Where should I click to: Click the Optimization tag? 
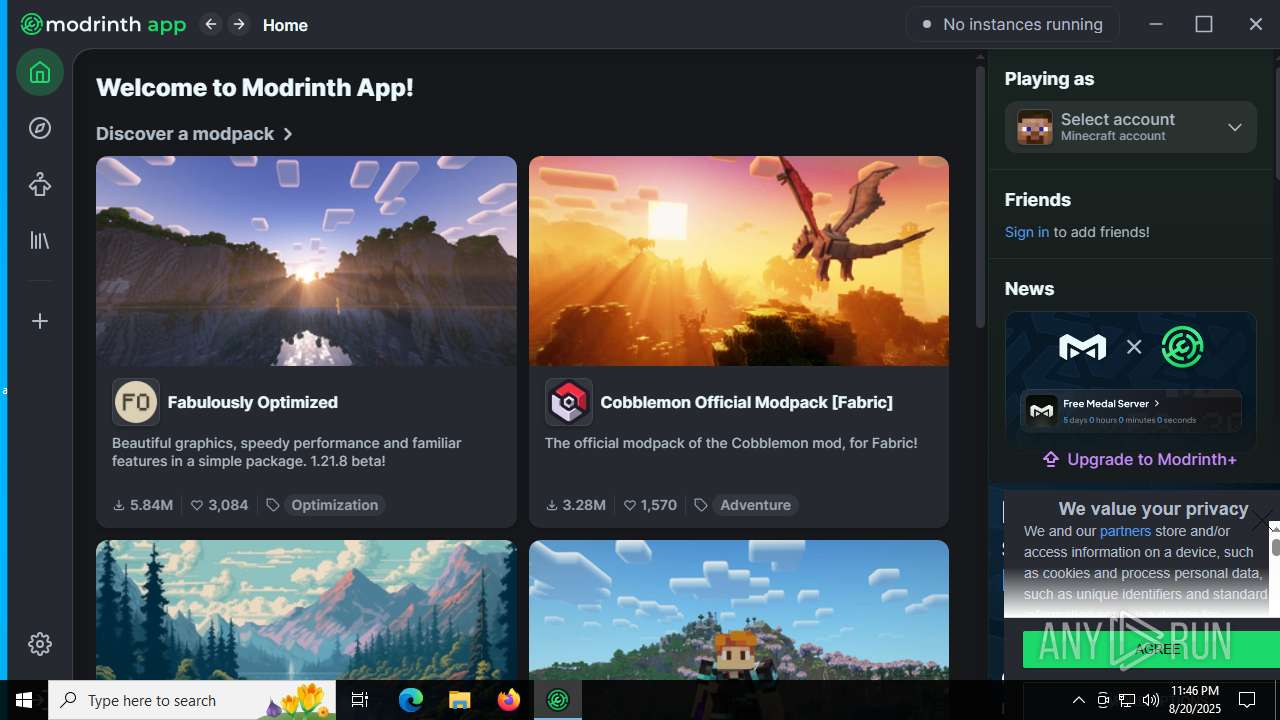[334, 505]
